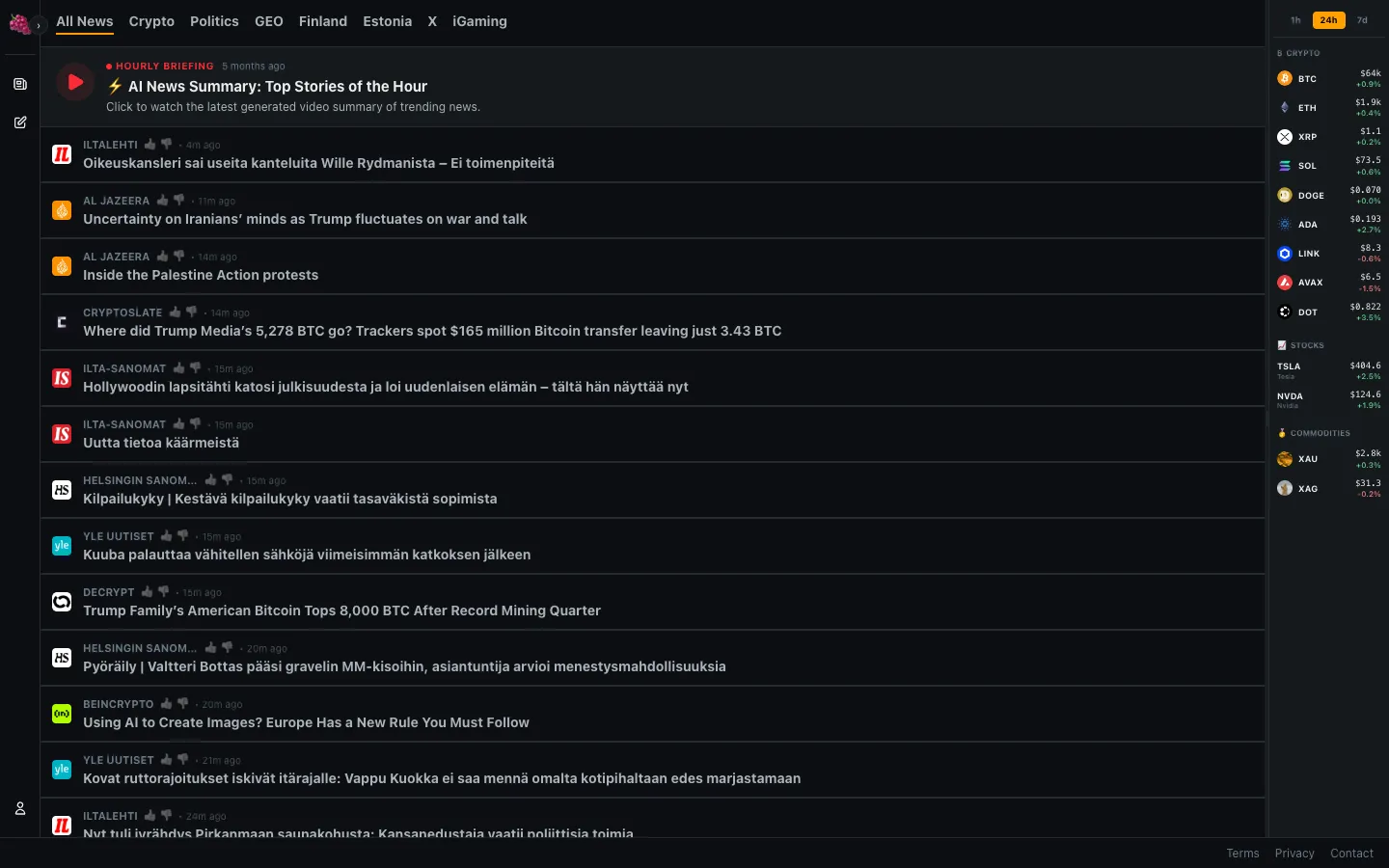Switch to the Politics tab
1389x868 pixels.
[x=214, y=21]
